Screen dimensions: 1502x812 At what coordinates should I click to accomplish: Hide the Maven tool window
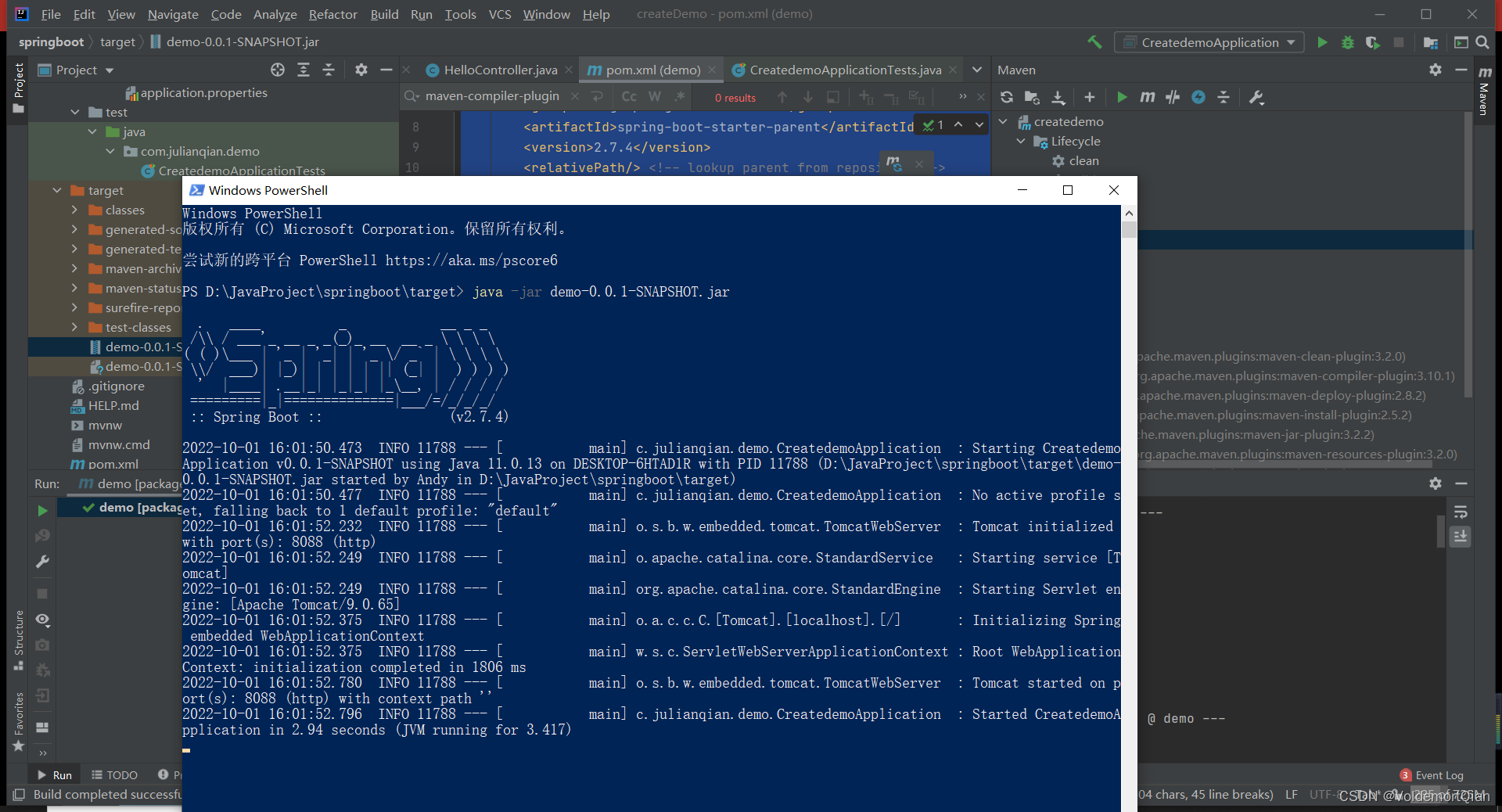pos(1461,70)
